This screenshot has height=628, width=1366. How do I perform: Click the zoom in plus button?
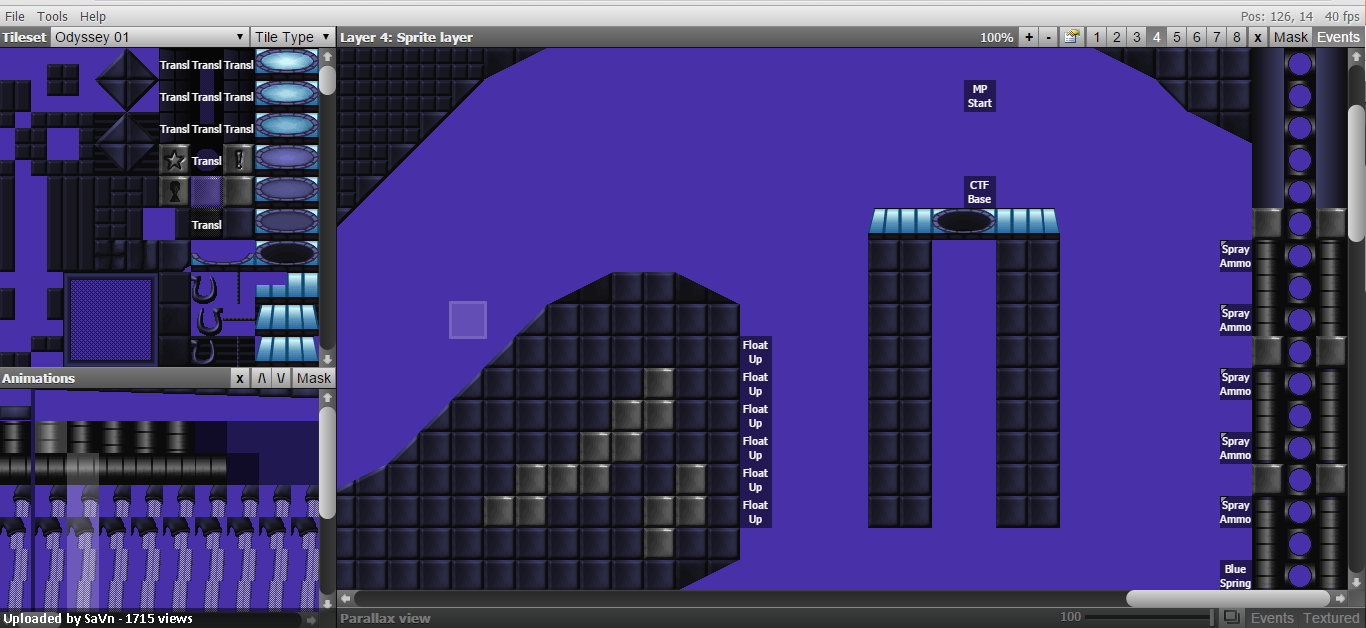point(1028,37)
